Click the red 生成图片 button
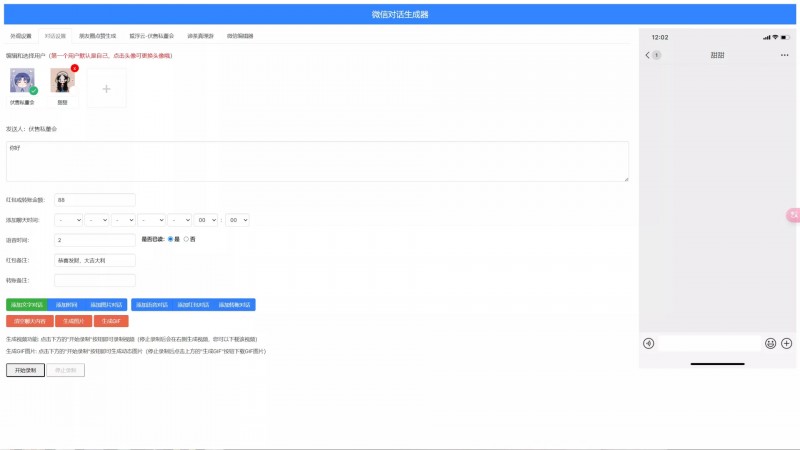Screen dimensions: 800x450 click(73, 321)
